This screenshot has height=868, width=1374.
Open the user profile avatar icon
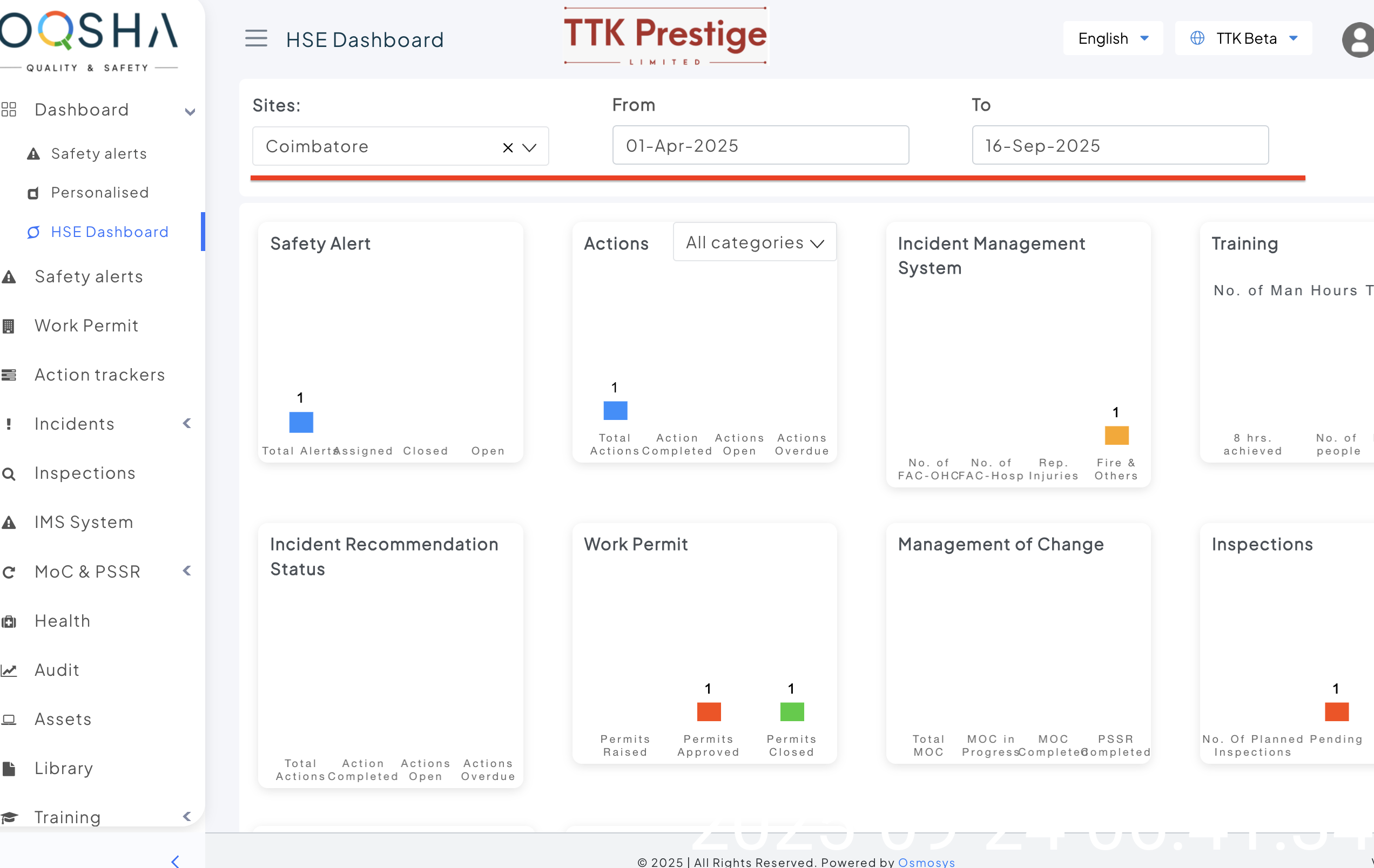point(1358,39)
